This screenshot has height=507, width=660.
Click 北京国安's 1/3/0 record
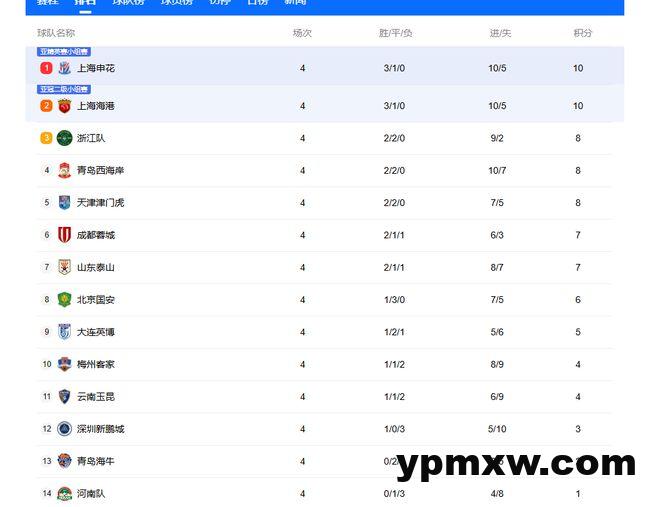pos(394,300)
